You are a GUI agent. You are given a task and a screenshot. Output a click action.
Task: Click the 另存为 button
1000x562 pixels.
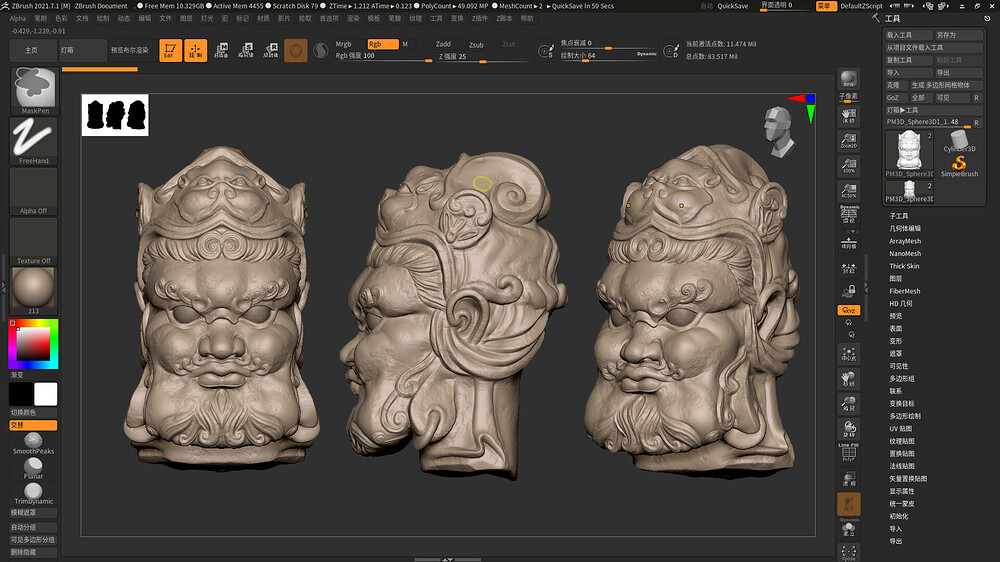[959, 35]
